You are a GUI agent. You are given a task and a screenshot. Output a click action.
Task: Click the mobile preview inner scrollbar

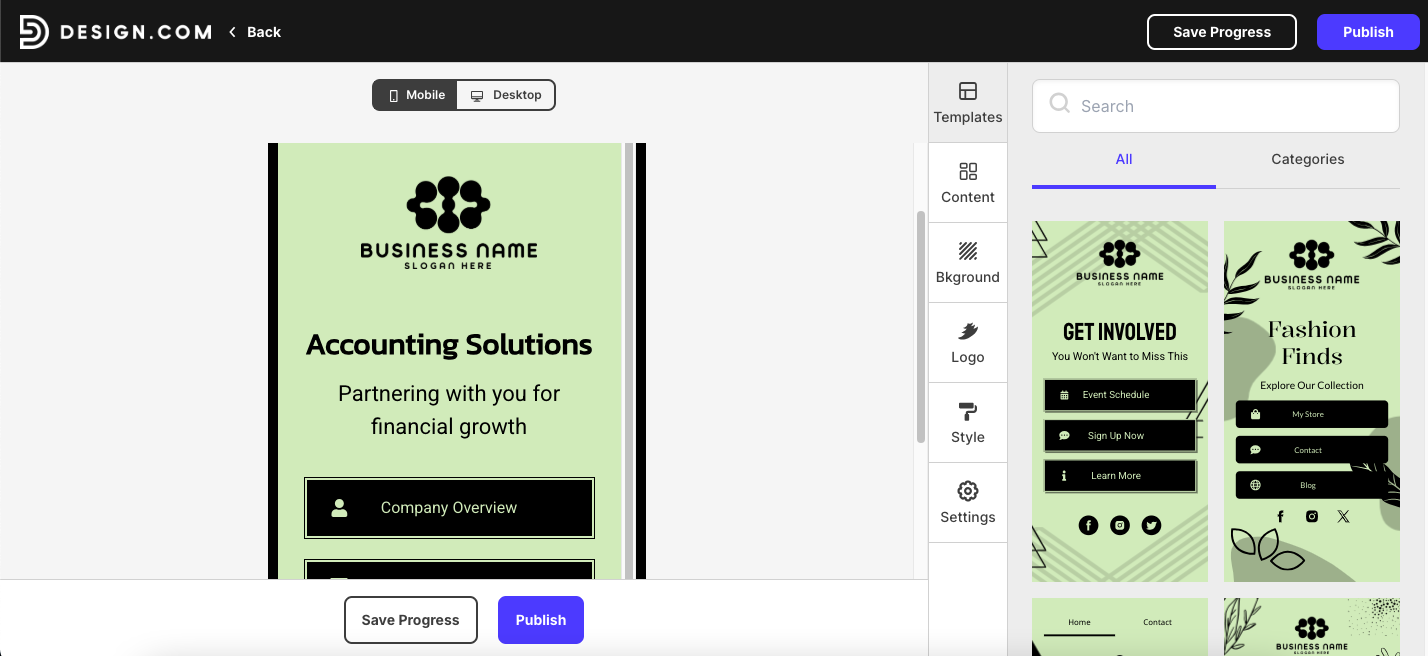tap(629, 360)
